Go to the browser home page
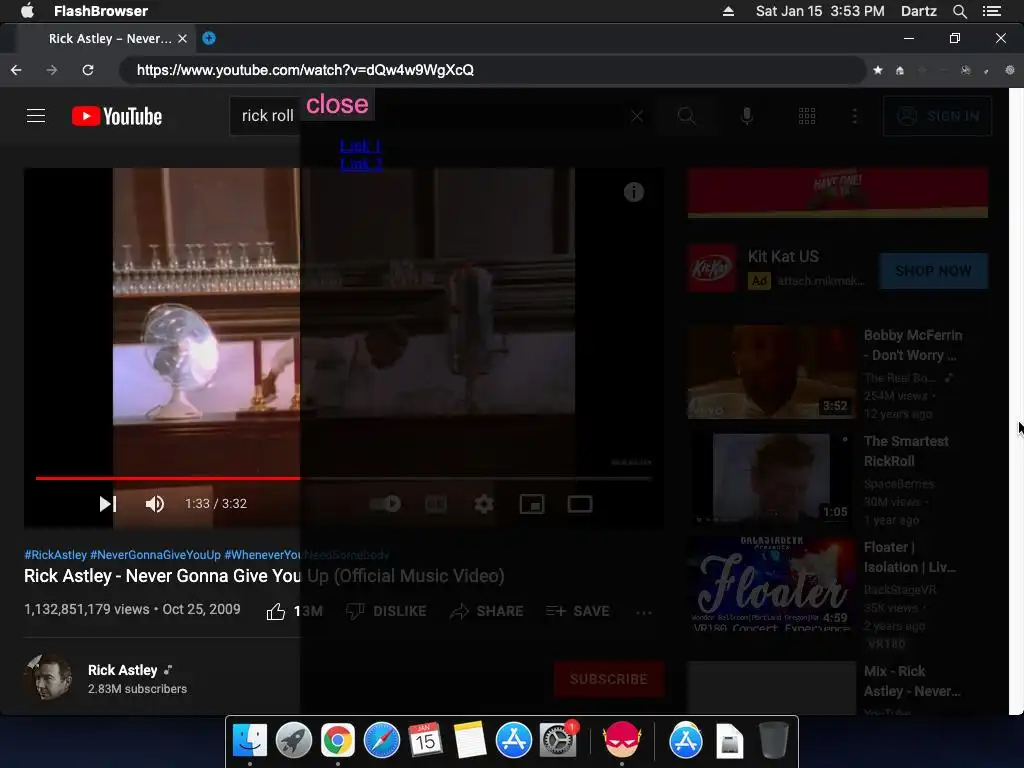Viewport: 1024px width, 768px height. click(x=900, y=70)
